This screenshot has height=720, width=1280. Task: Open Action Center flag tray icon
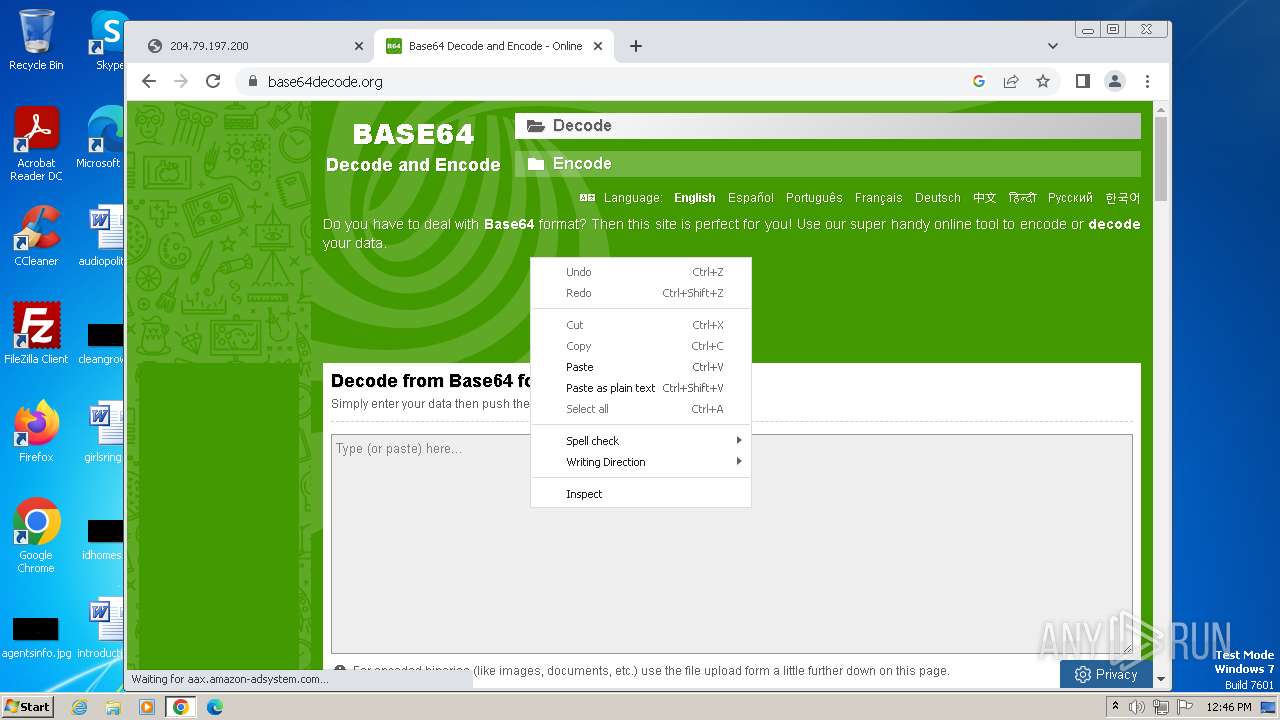(x=1184, y=707)
